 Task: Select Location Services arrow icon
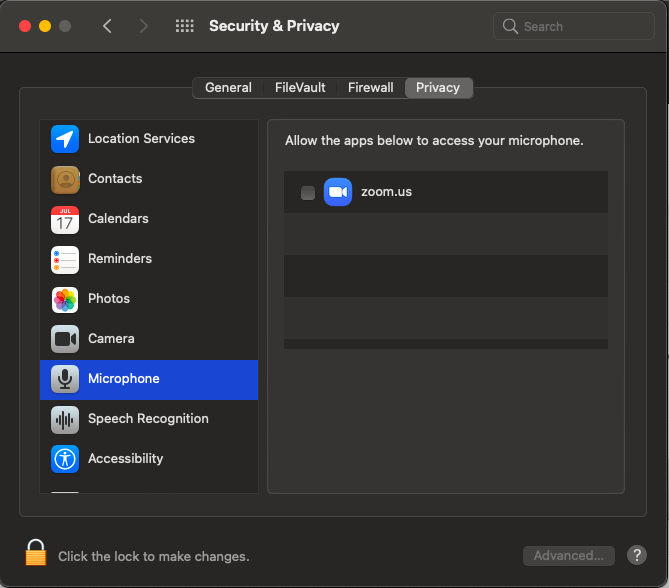pos(65,139)
